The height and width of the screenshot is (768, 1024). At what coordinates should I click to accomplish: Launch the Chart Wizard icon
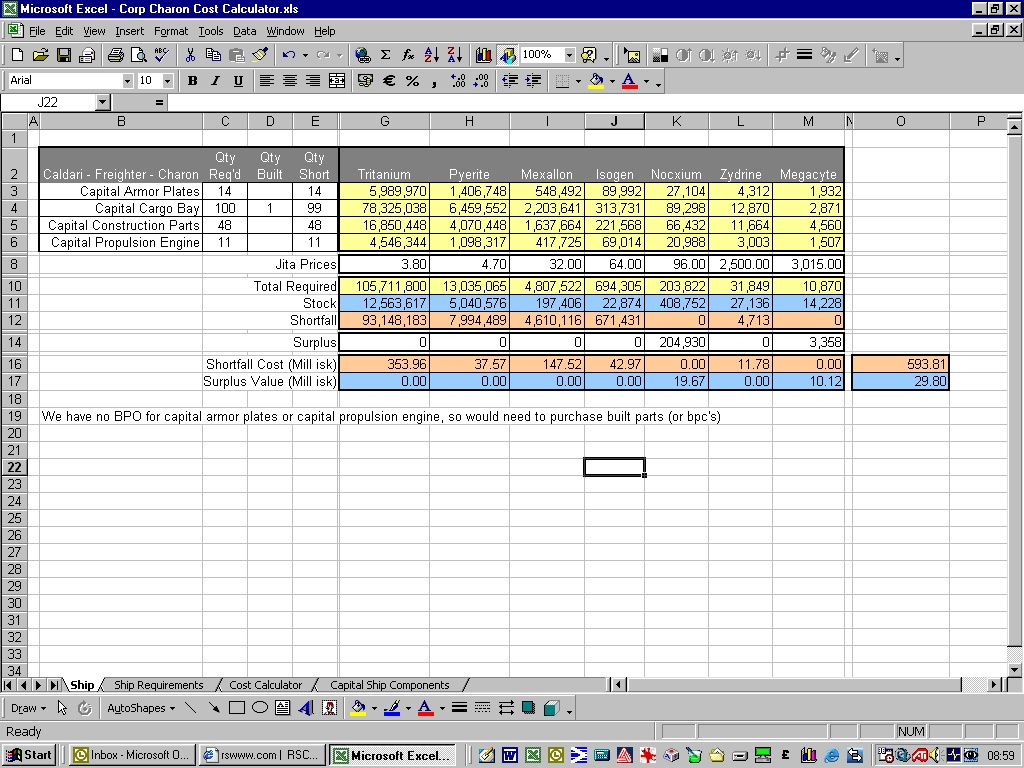point(484,55)
